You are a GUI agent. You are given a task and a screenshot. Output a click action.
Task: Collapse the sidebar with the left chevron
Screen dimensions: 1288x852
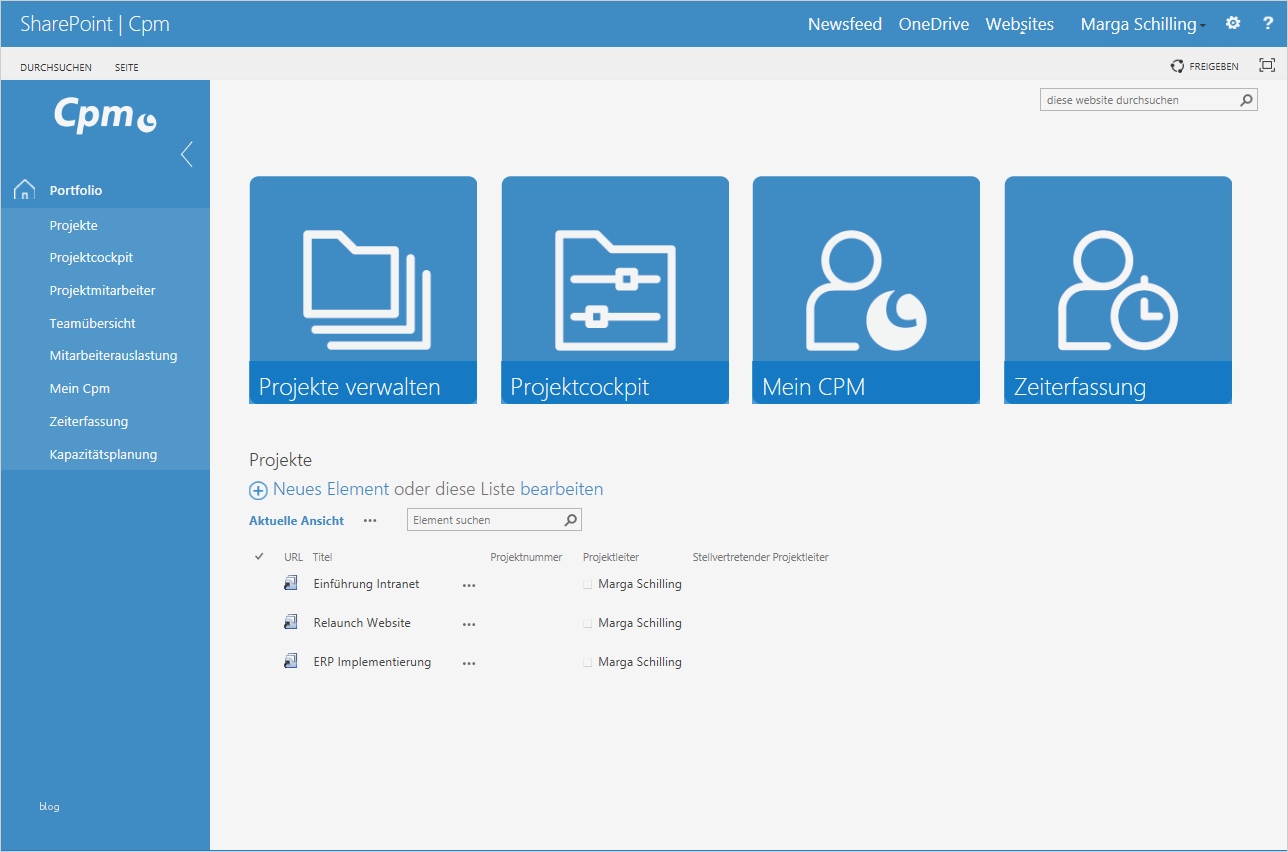point(186,154)
